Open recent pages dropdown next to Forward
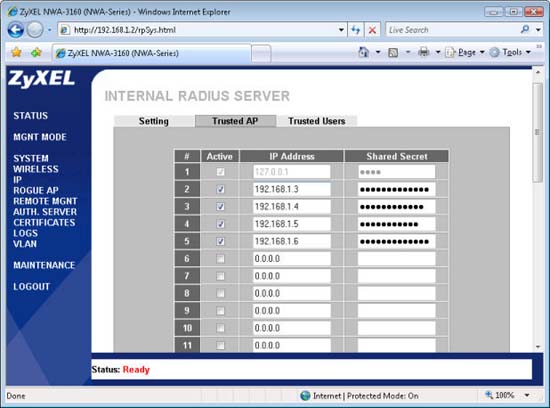Image resolution: width=550 pixels, height=408 pixels. pyautogui.click(x=49, y=30)
